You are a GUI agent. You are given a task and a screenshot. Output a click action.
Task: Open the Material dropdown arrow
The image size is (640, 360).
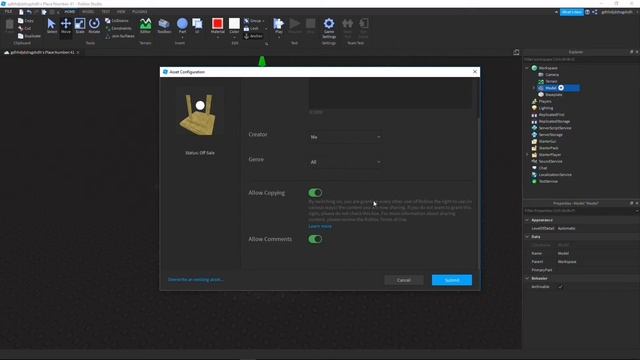218,38
